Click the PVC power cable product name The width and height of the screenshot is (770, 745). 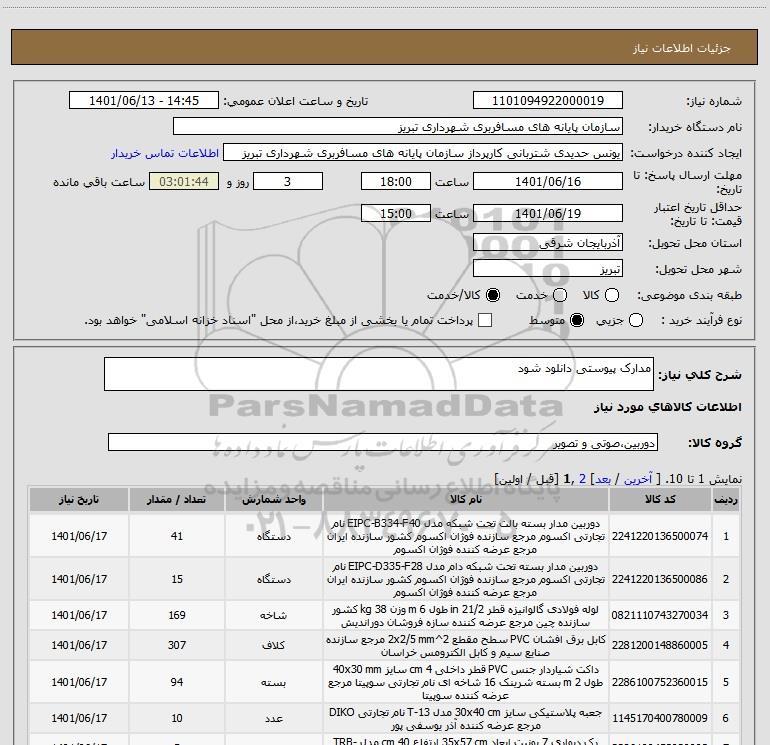pos(466,646)
